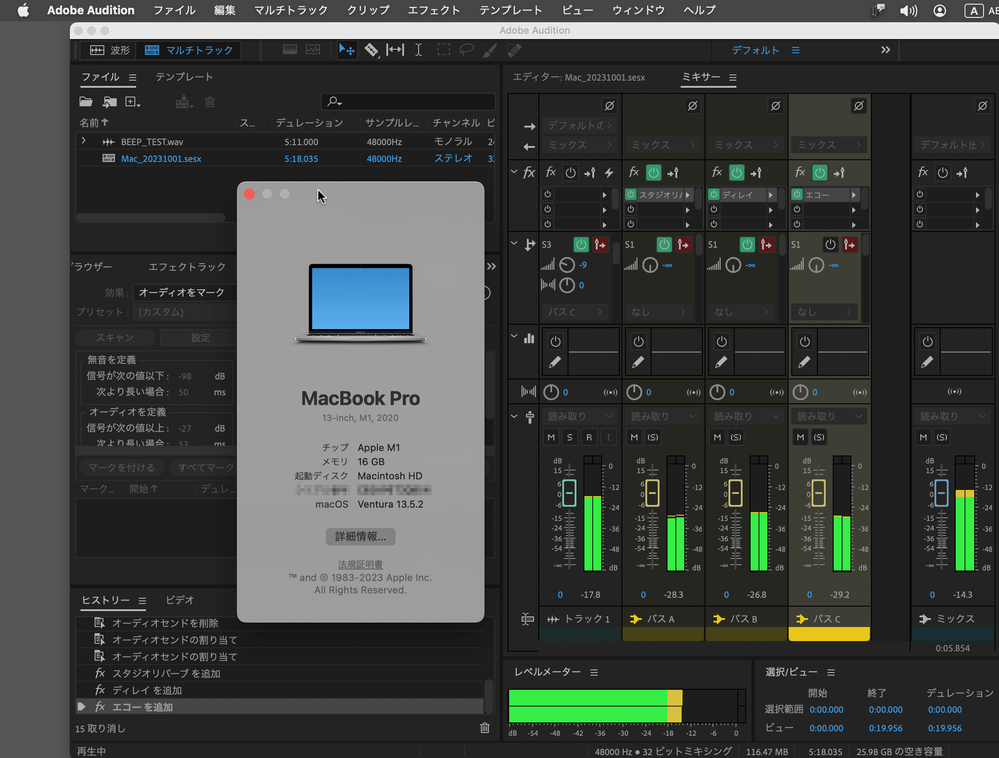The height and width of the screenshot is (758, 999).
Task: Select the Time Selection tool
Action: point(418,50)
